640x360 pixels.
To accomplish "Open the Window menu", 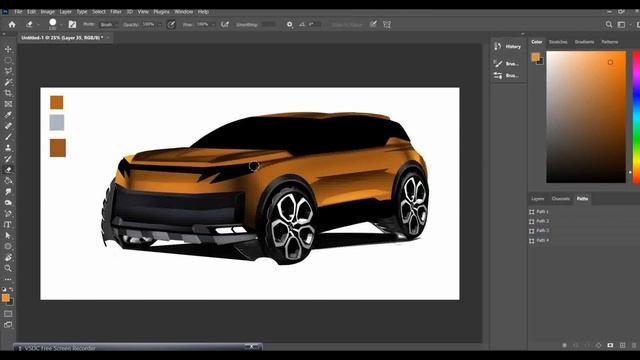I will (184, 12).
